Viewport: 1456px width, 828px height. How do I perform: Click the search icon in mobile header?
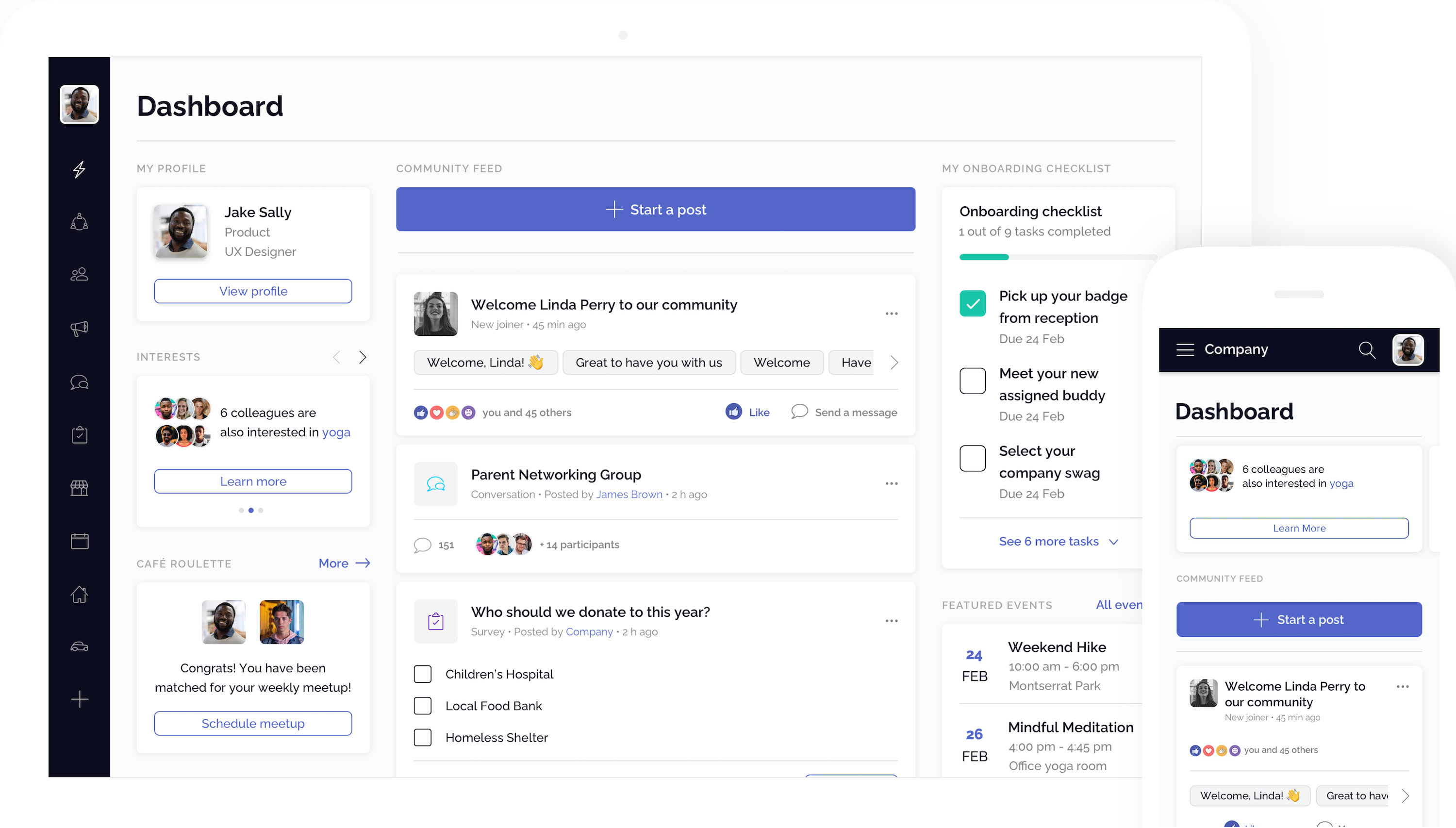1367,350
